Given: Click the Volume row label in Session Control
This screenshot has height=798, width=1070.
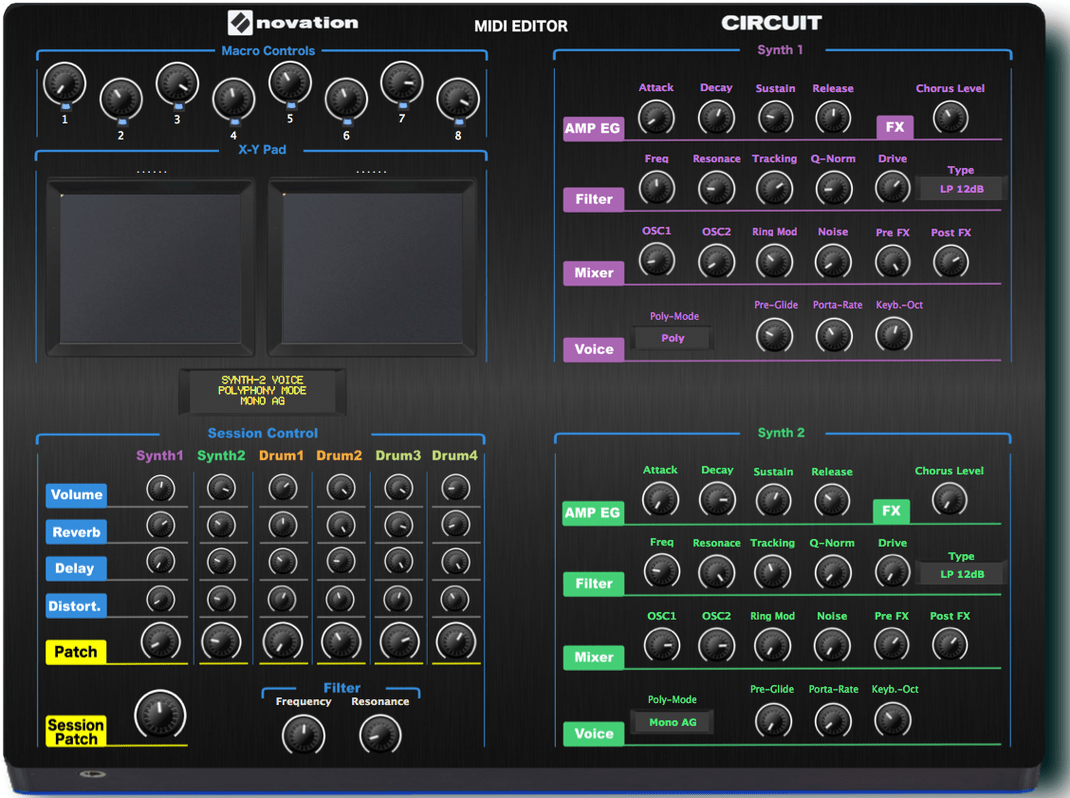Looking at the screenshot, I should (76, 495).
